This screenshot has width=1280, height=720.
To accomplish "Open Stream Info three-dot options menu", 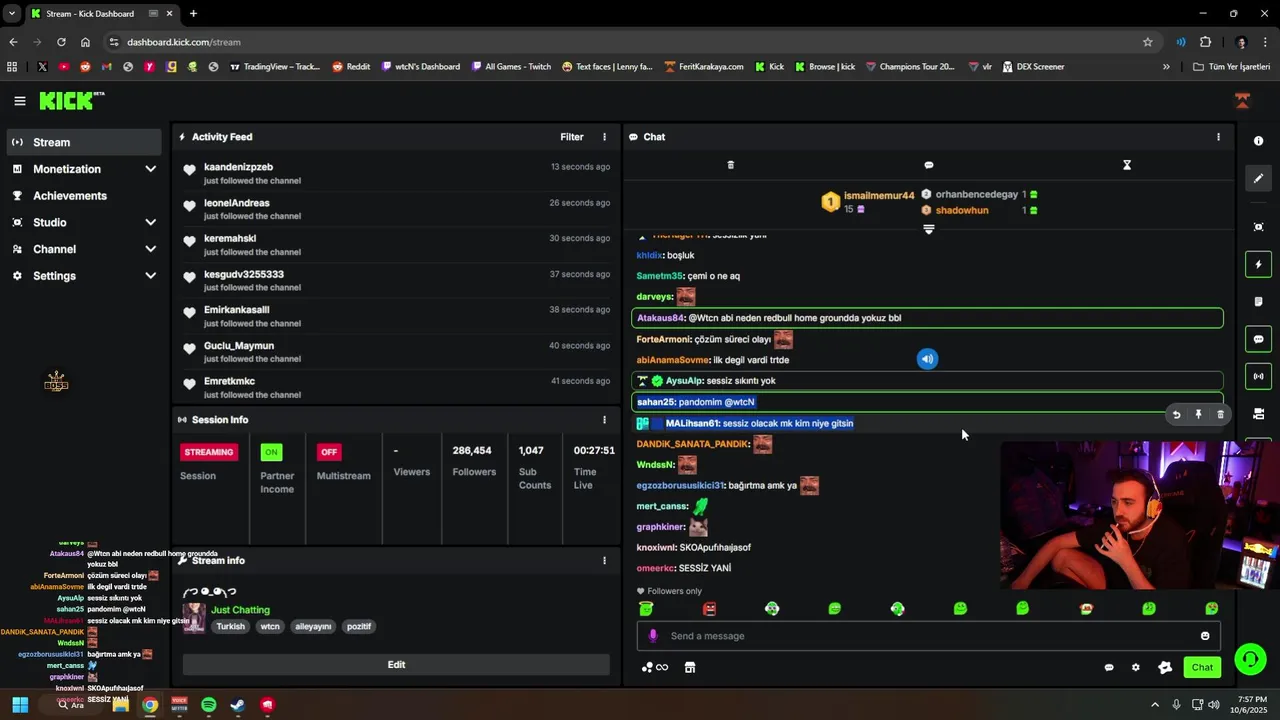I will [x=604, y=561].
